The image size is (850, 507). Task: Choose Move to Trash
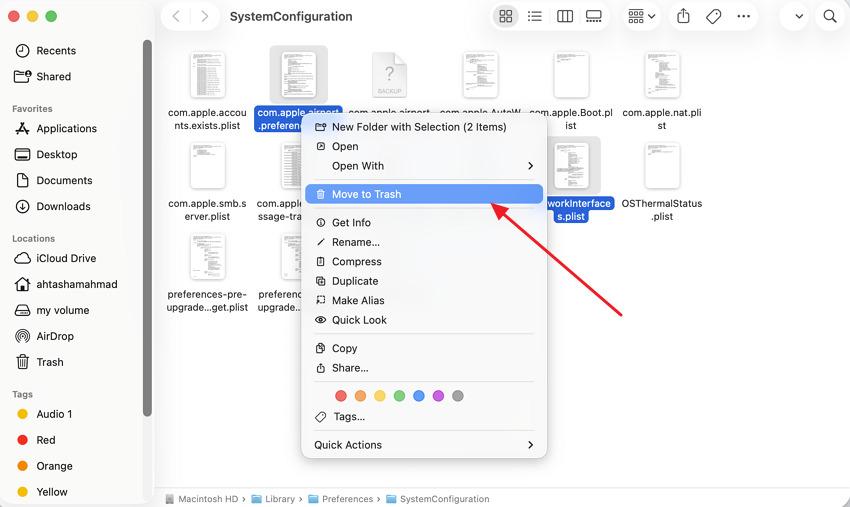point(424,194)
